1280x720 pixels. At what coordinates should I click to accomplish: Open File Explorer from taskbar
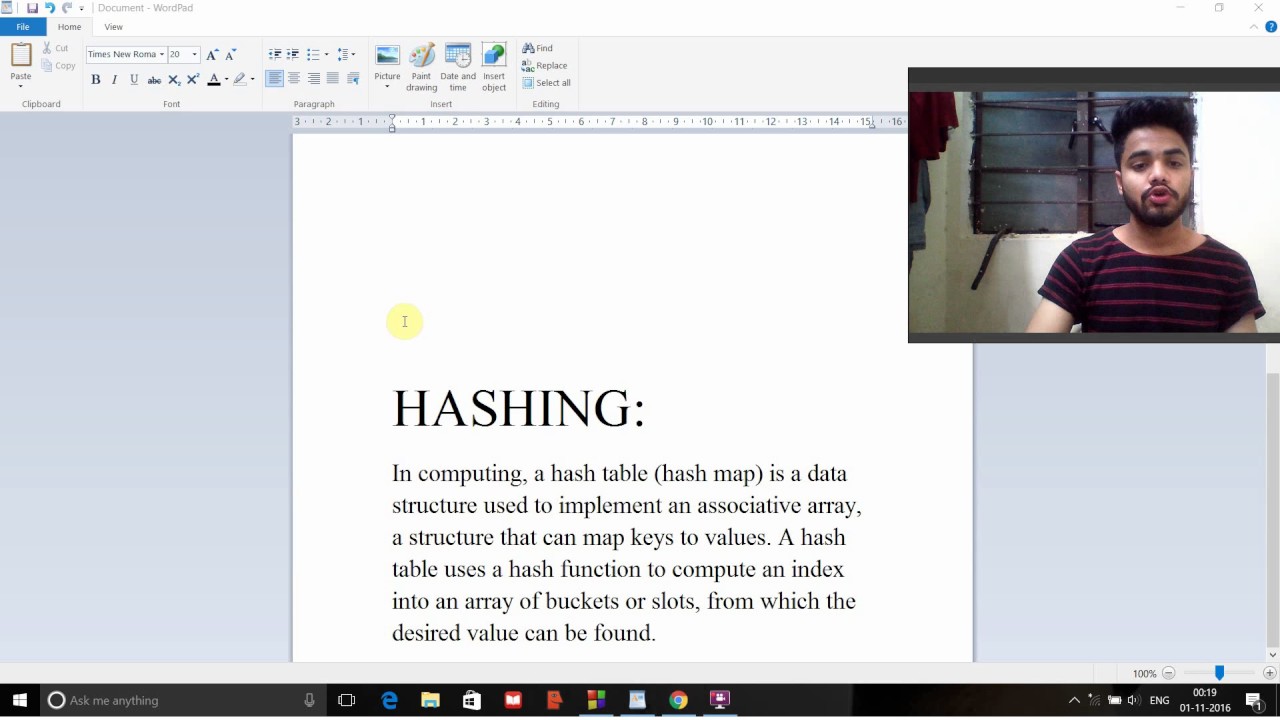coord(430,700)
